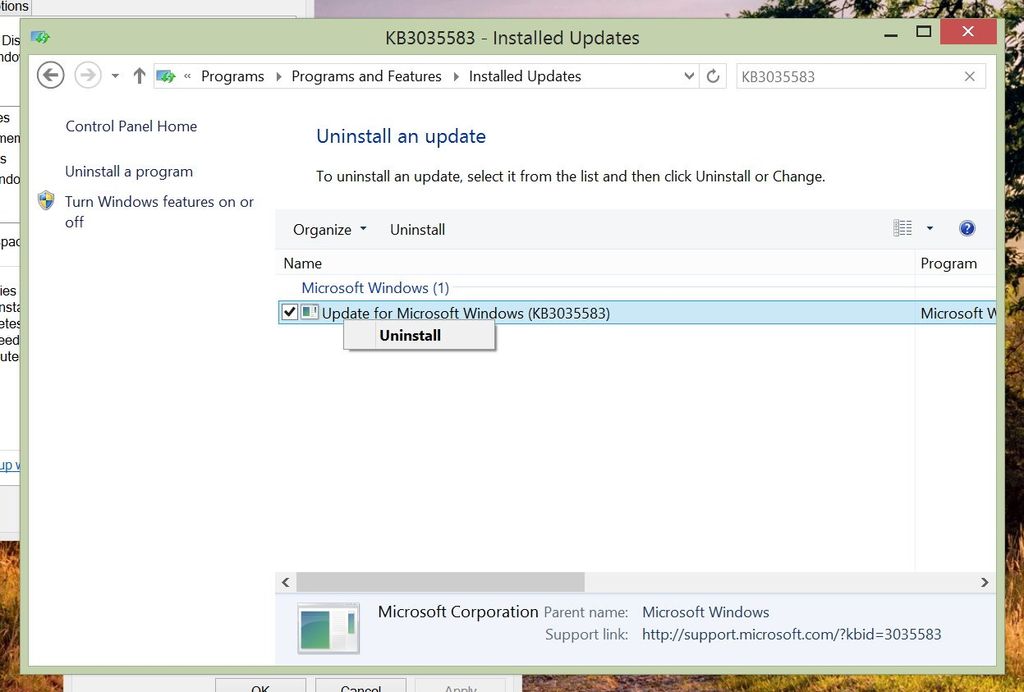Refresh the Installed Updates view
The image size is (1024, 692).
(x=713, y=75)
